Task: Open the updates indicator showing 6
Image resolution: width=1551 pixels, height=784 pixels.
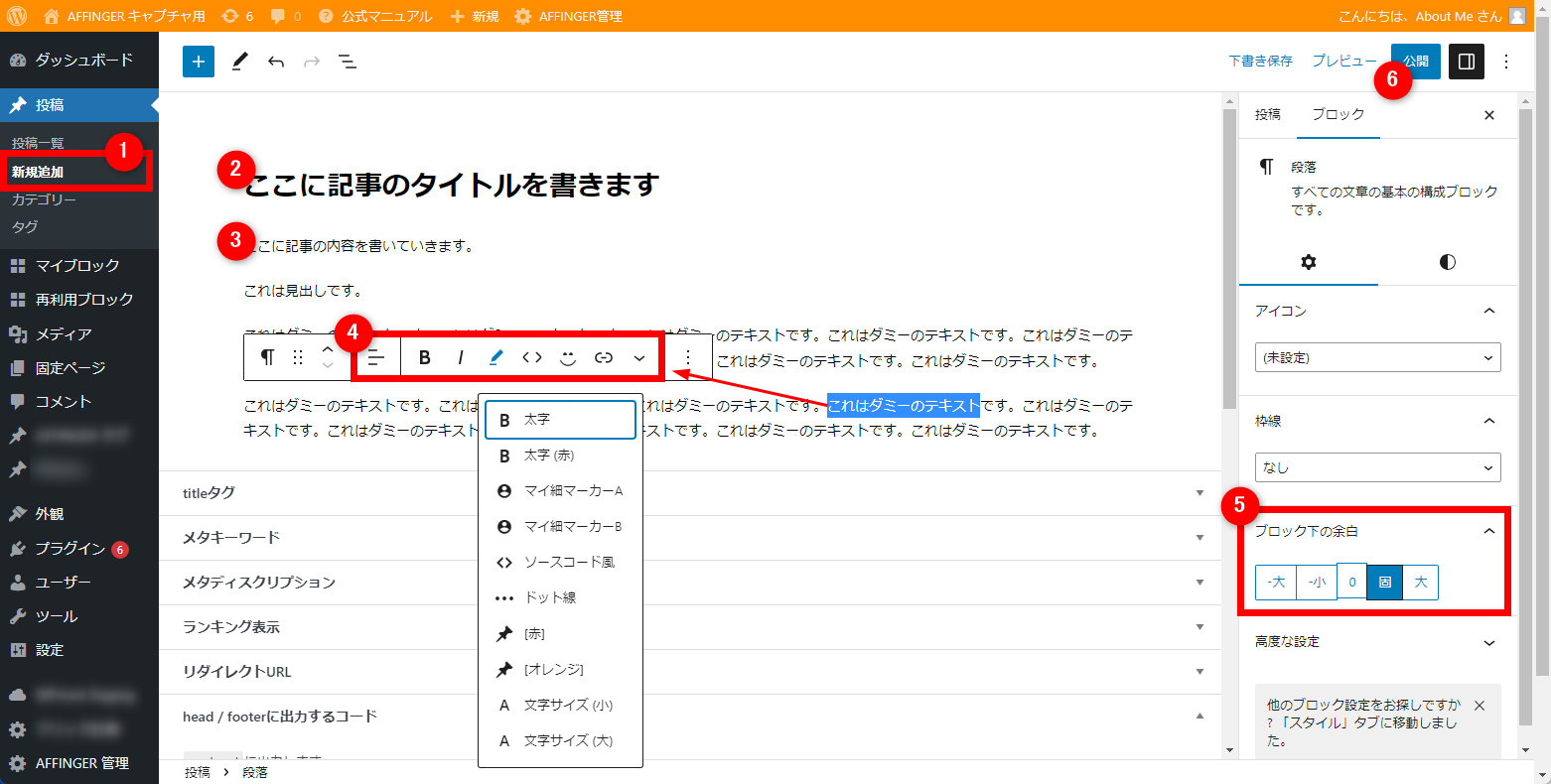Action: pos(237,16)
